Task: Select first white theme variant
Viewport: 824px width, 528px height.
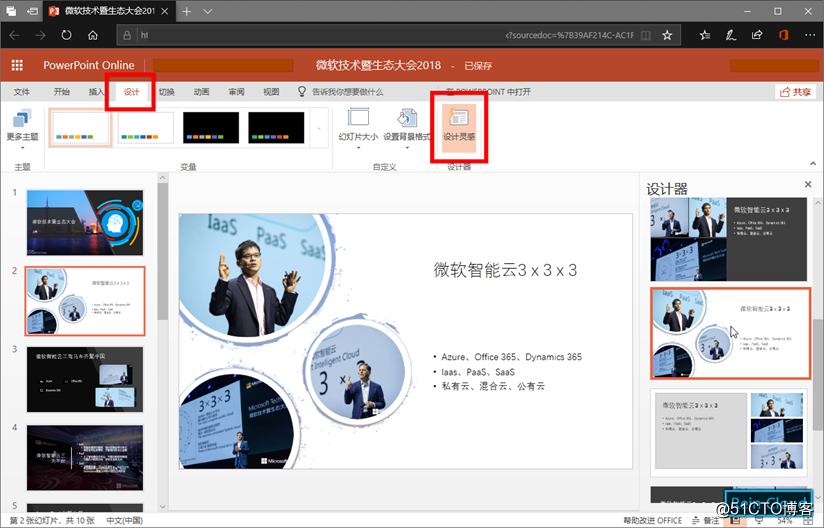Action: (81, 127)
